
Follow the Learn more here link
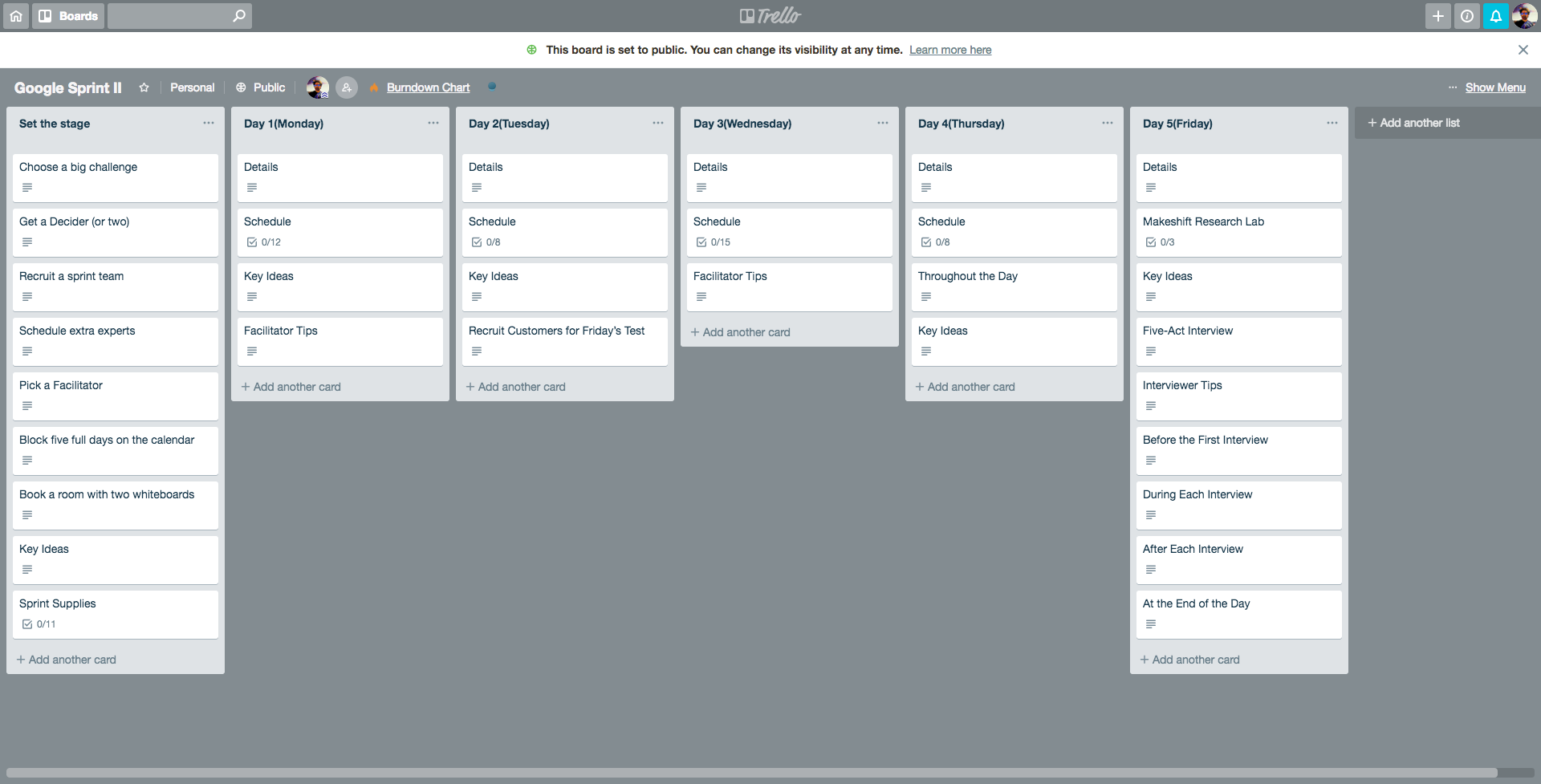click(x=950, y=50)
